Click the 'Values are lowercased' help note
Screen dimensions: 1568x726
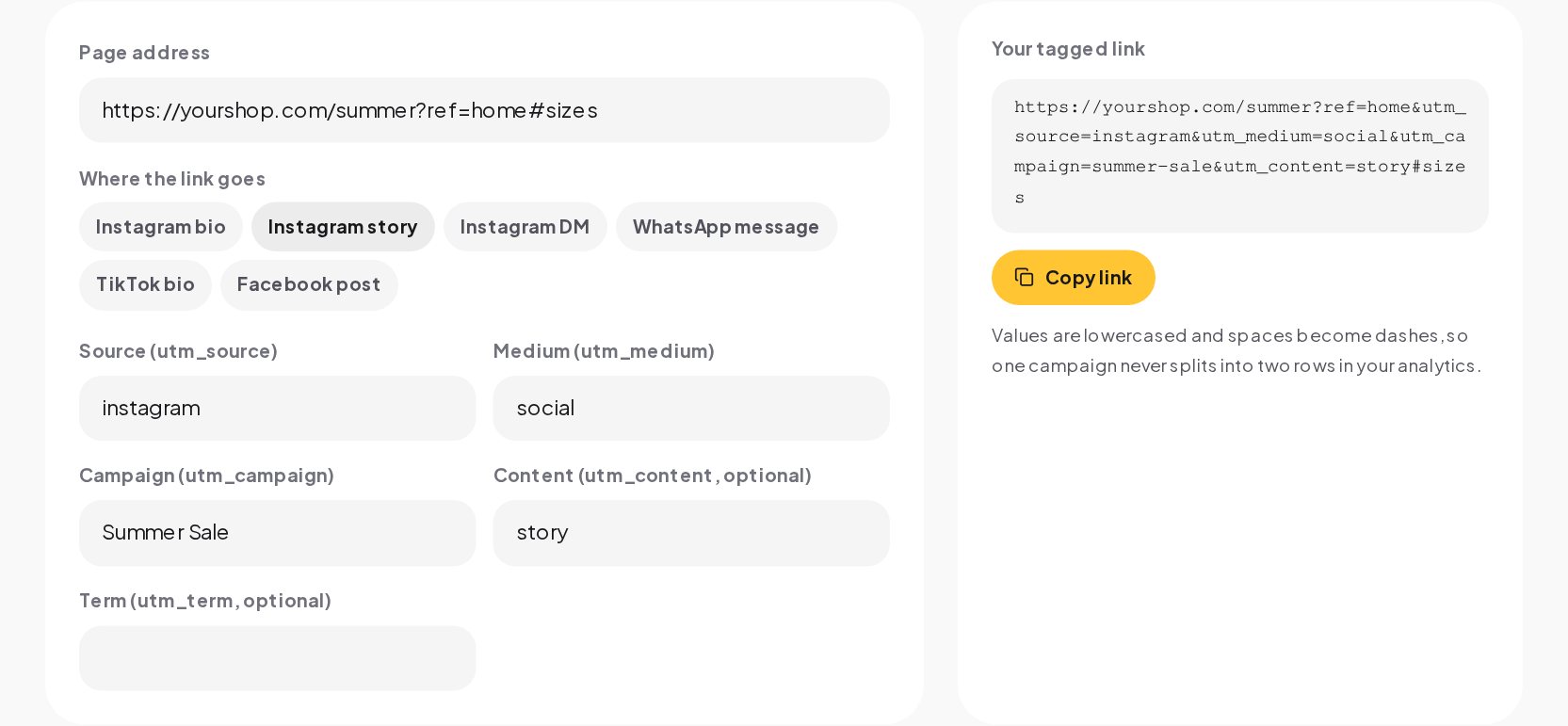[x=1237, y=350]
